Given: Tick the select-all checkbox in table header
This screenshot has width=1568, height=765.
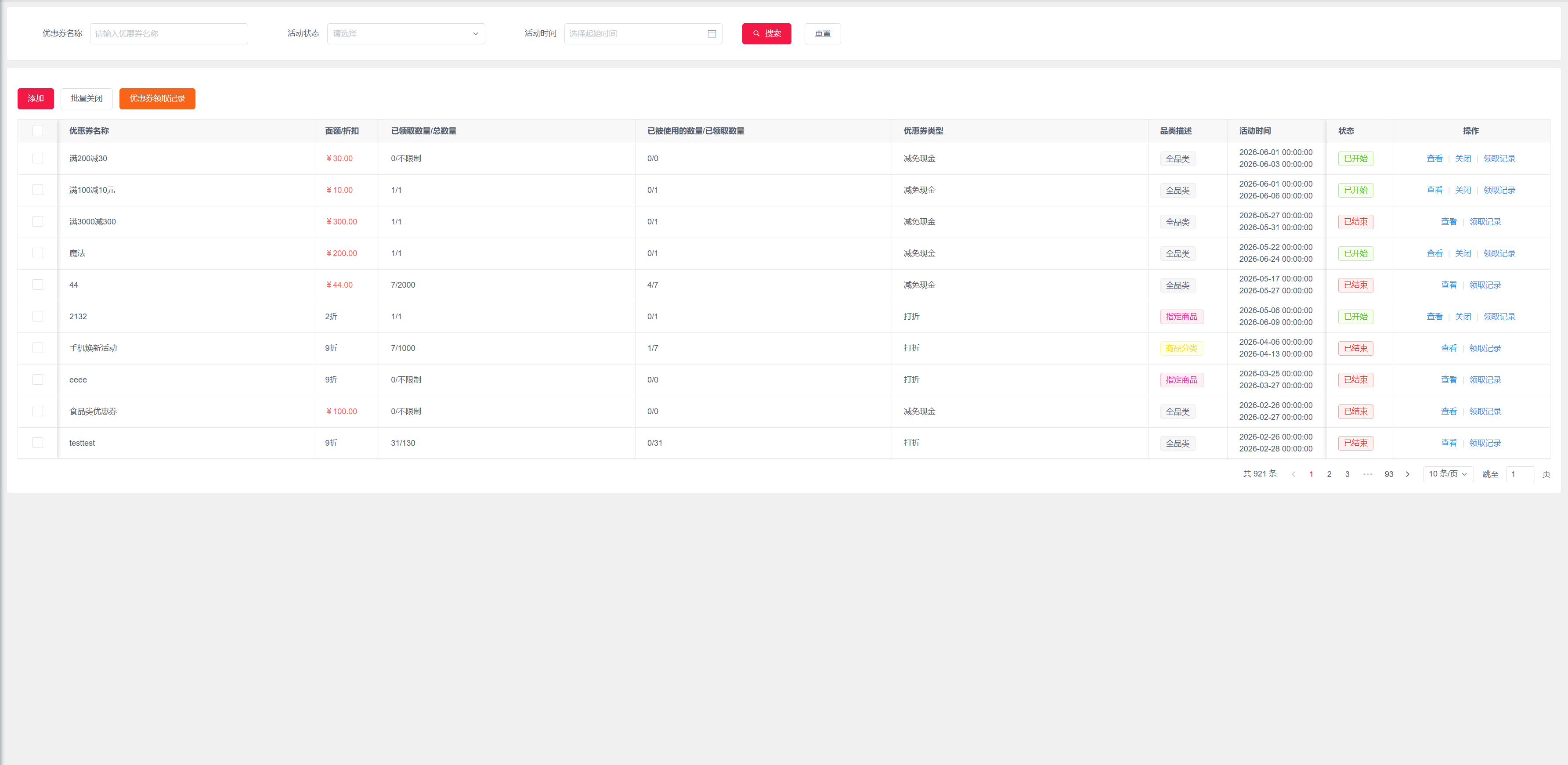Looking at the screenshot, I should tap(38, 131).
